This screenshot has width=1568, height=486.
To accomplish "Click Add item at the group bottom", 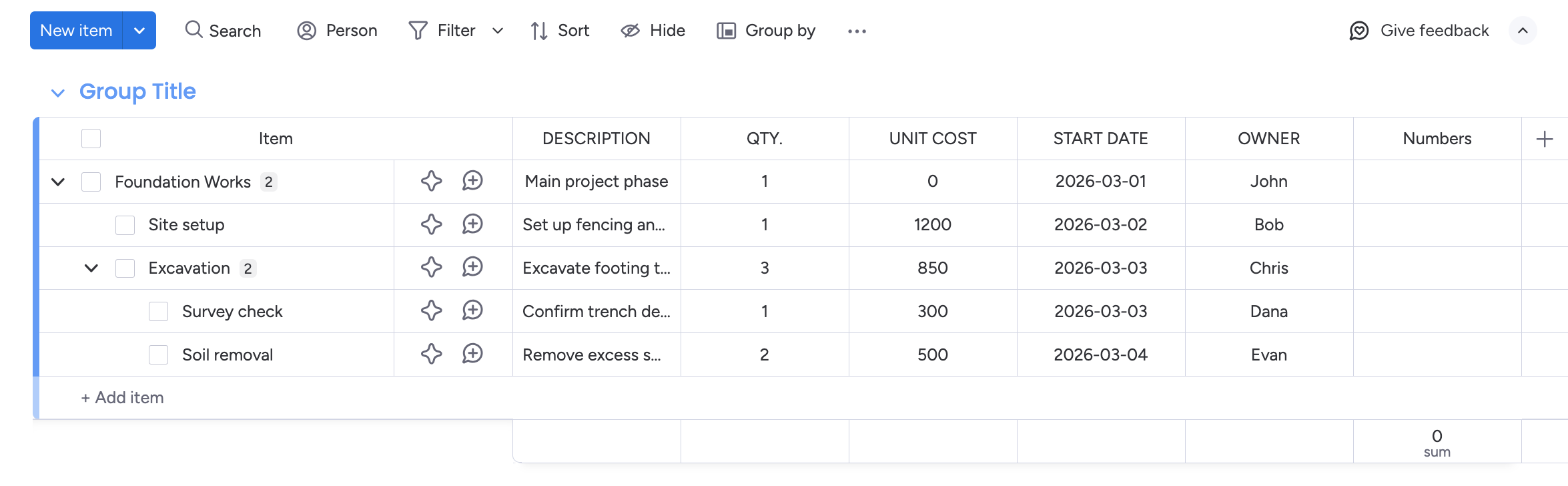I will pos(123,398).
